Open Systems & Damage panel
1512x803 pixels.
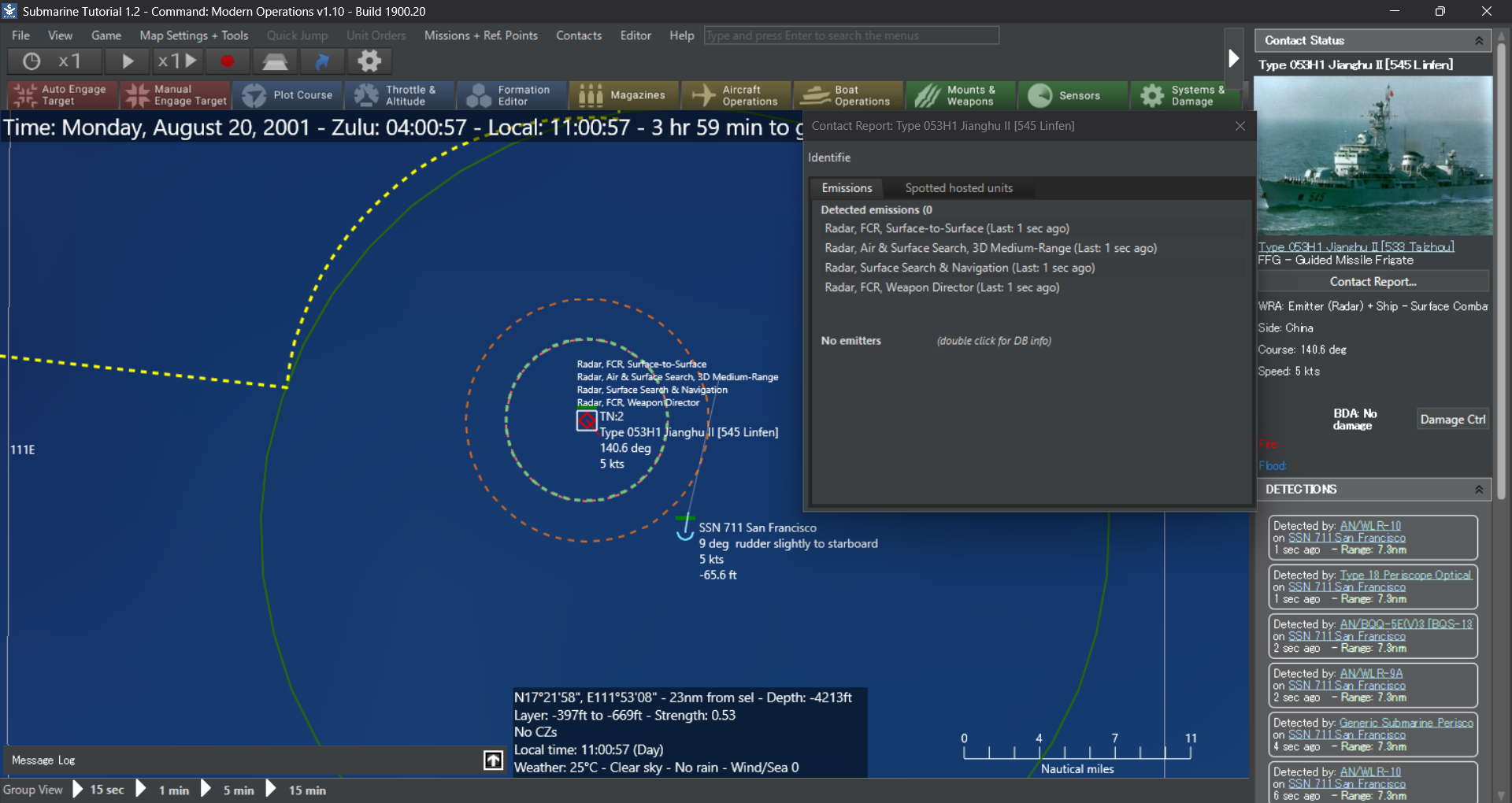[x=1185, y=95]
